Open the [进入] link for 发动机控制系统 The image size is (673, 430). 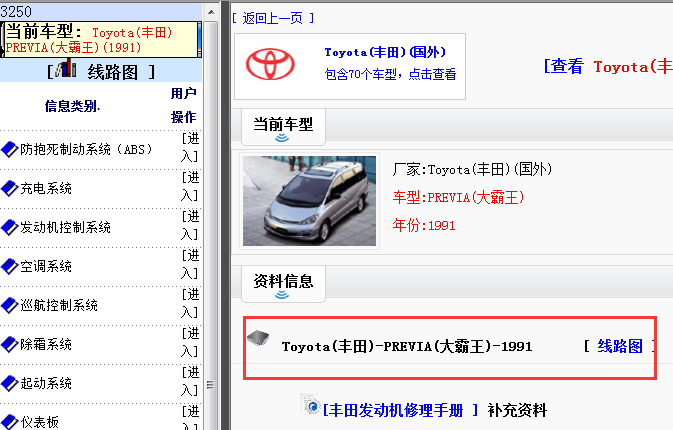point(190,225)
